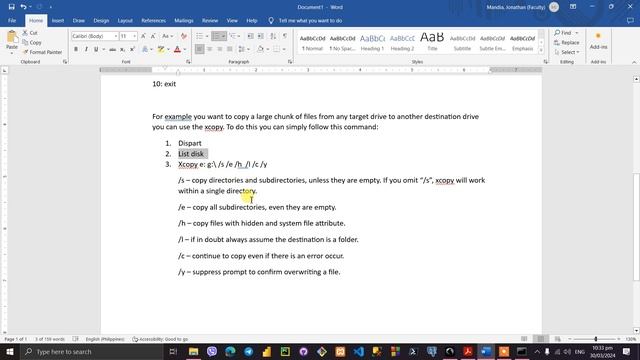This screenshot has width=640, height=360.
Task: Open the File menu tab
Action: [12, 20]
